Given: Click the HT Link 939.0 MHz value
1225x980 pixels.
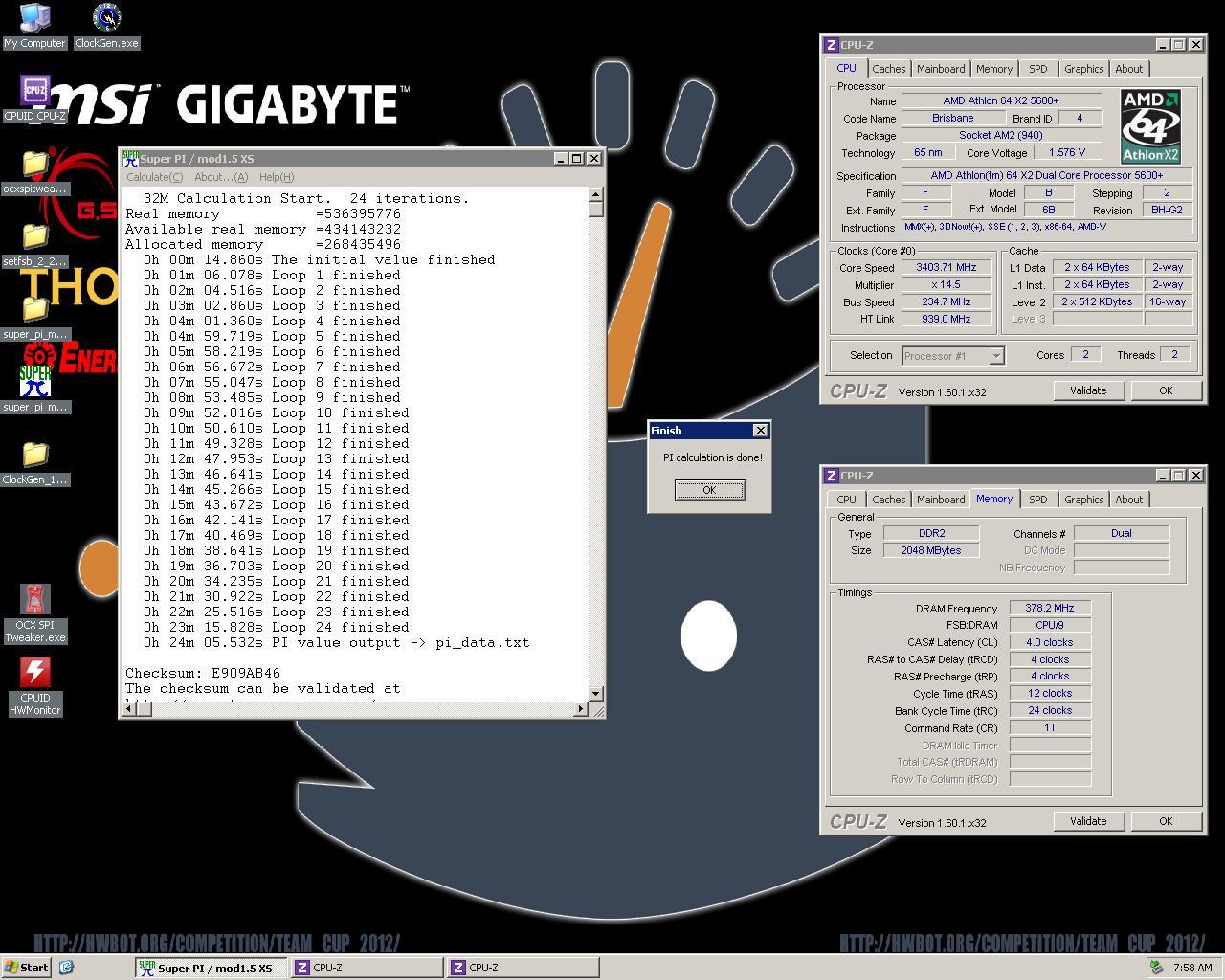Looking at the screenshot, I should pyautogui.click(x=947, y=320).
